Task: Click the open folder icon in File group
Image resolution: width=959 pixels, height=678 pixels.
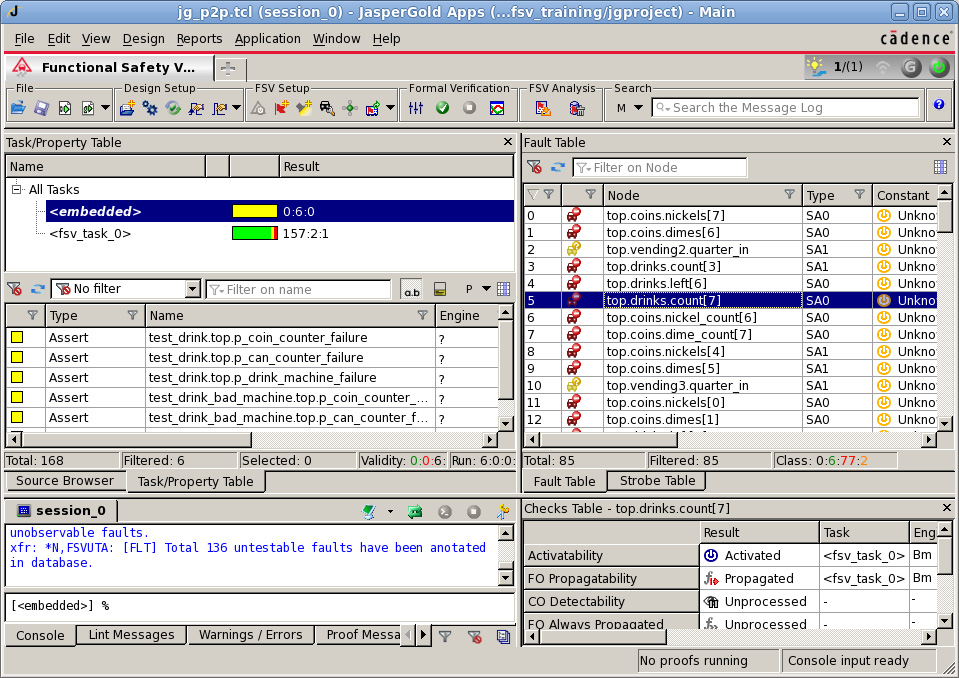Action: 18,108
